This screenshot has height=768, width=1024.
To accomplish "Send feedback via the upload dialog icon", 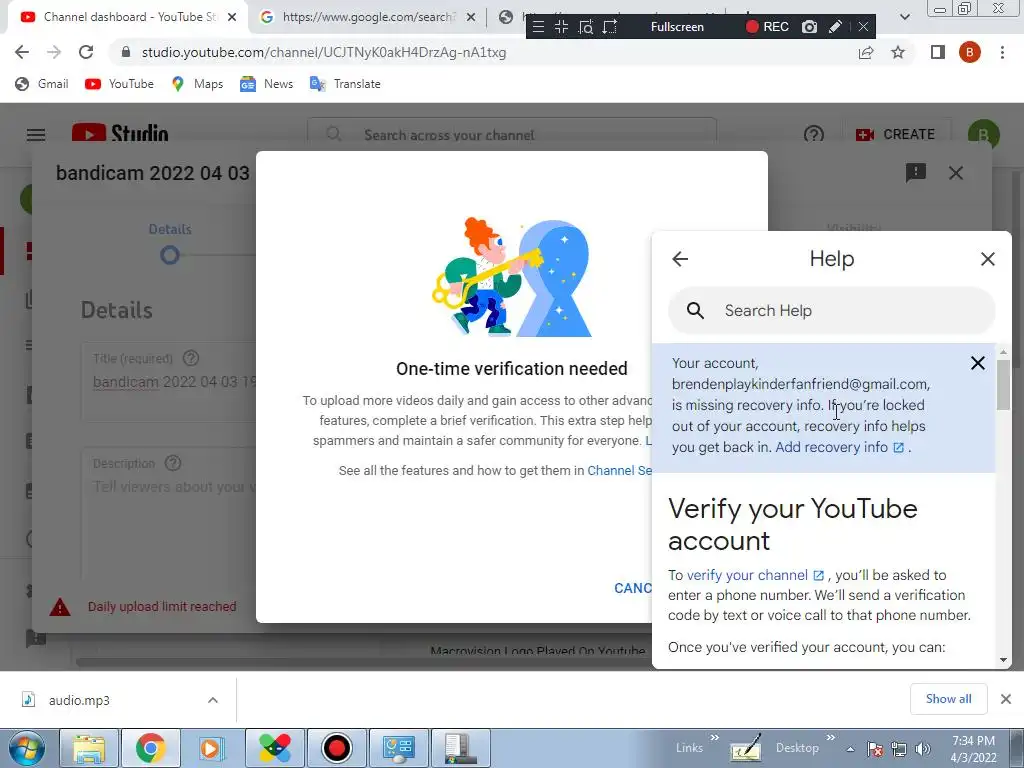I will (x=916, y=172).
